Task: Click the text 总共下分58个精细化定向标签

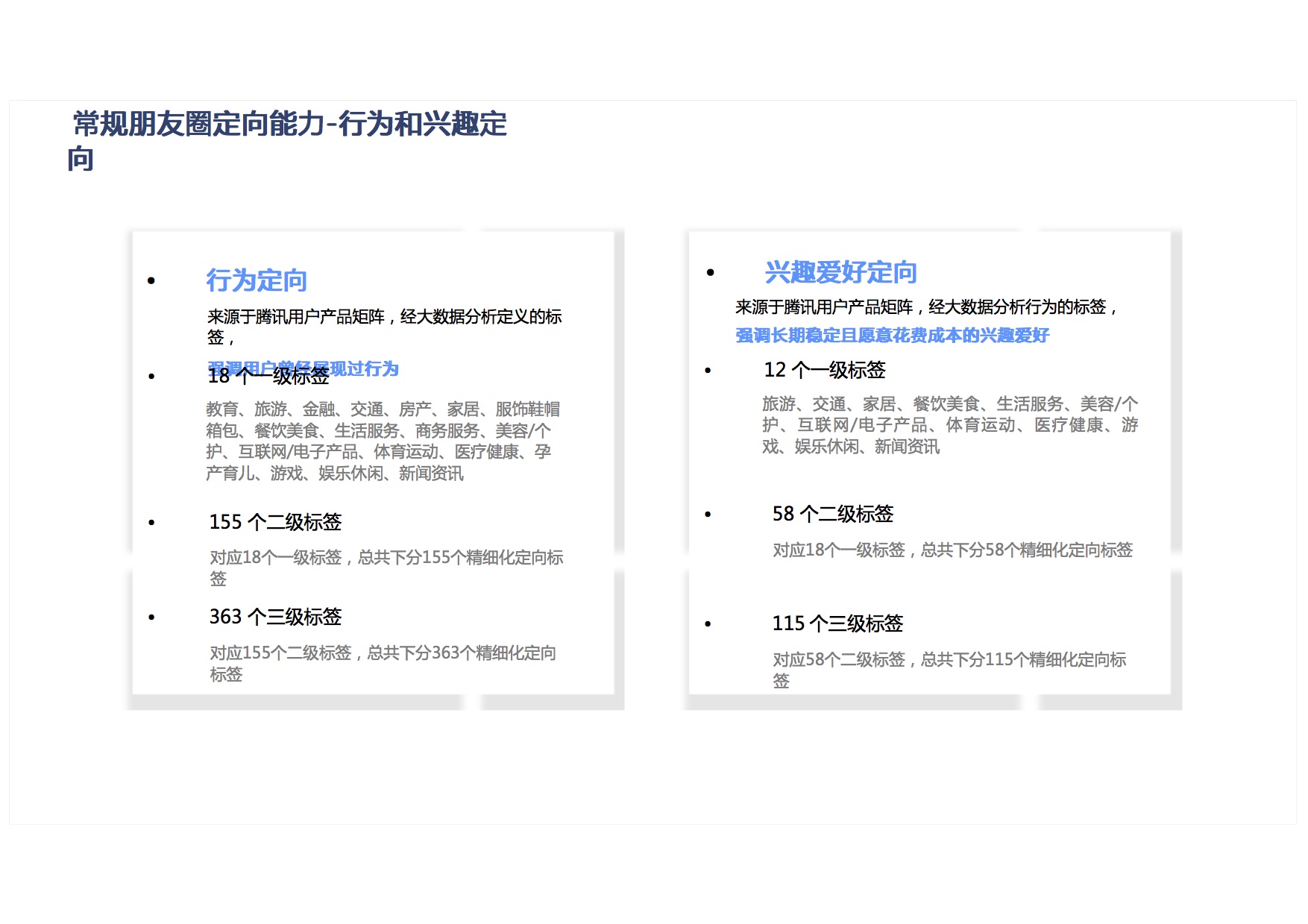Action: click(x=952, y=550)
